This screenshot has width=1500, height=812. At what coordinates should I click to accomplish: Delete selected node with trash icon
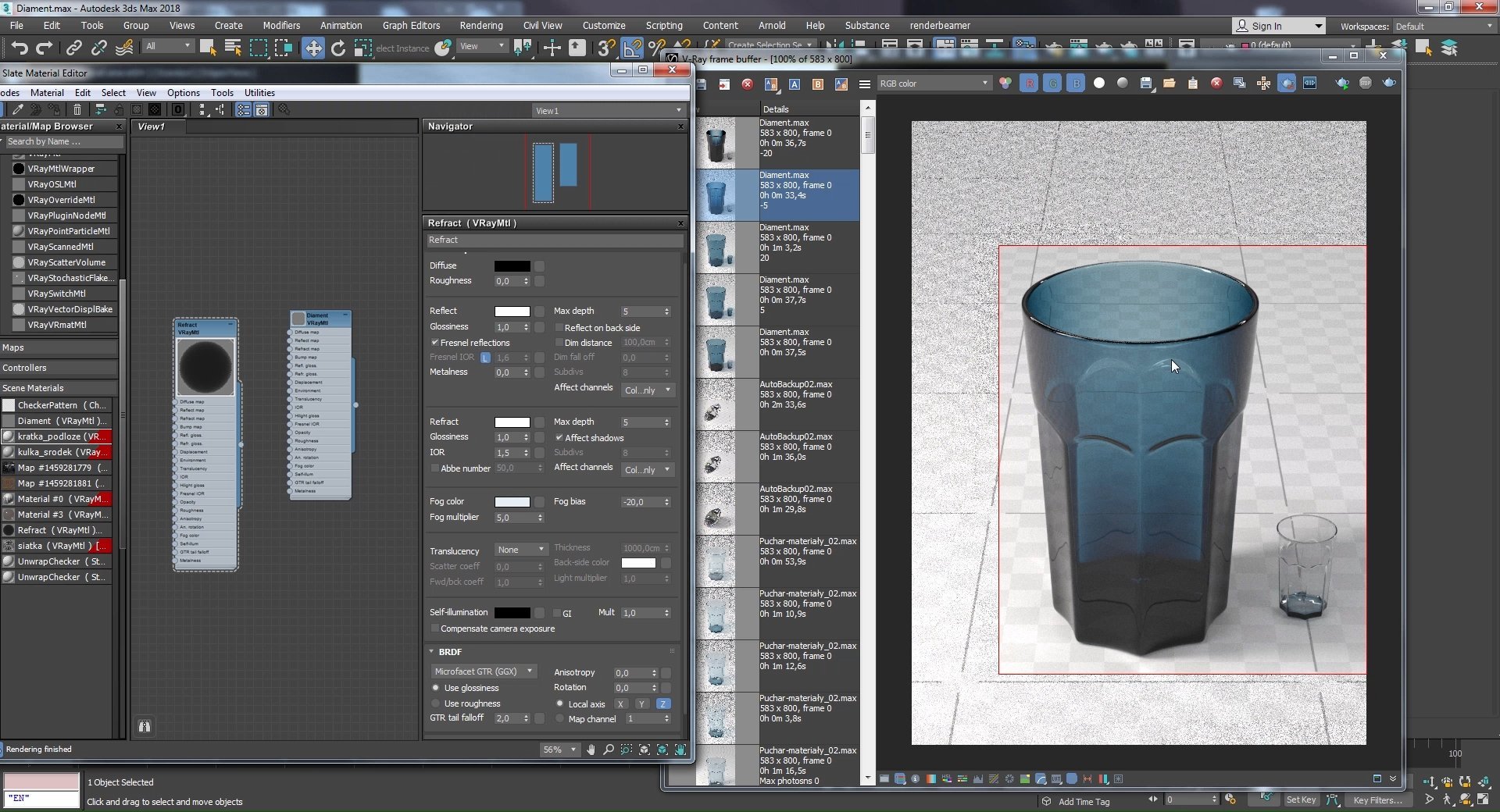[77, 110]
